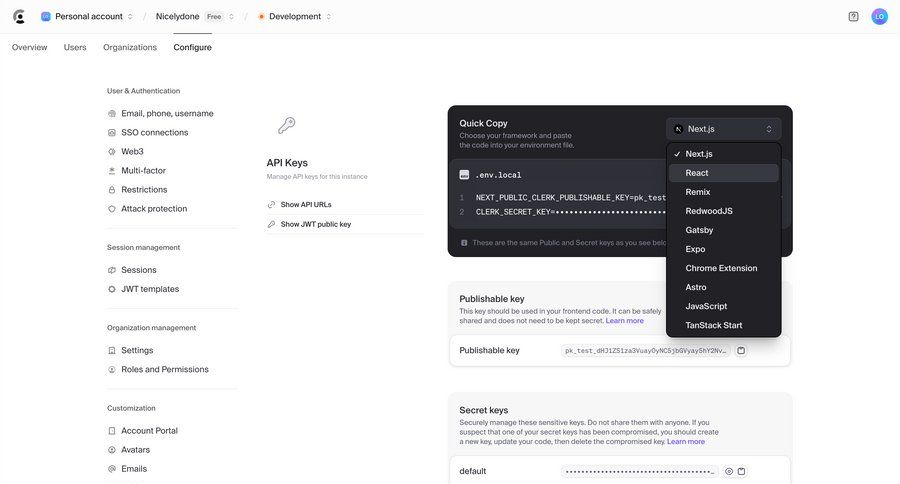Copy the publishable key with clipboard icon
Image resolution: width=900 pixels, height=484 pixels.
[x=741, y=350]
